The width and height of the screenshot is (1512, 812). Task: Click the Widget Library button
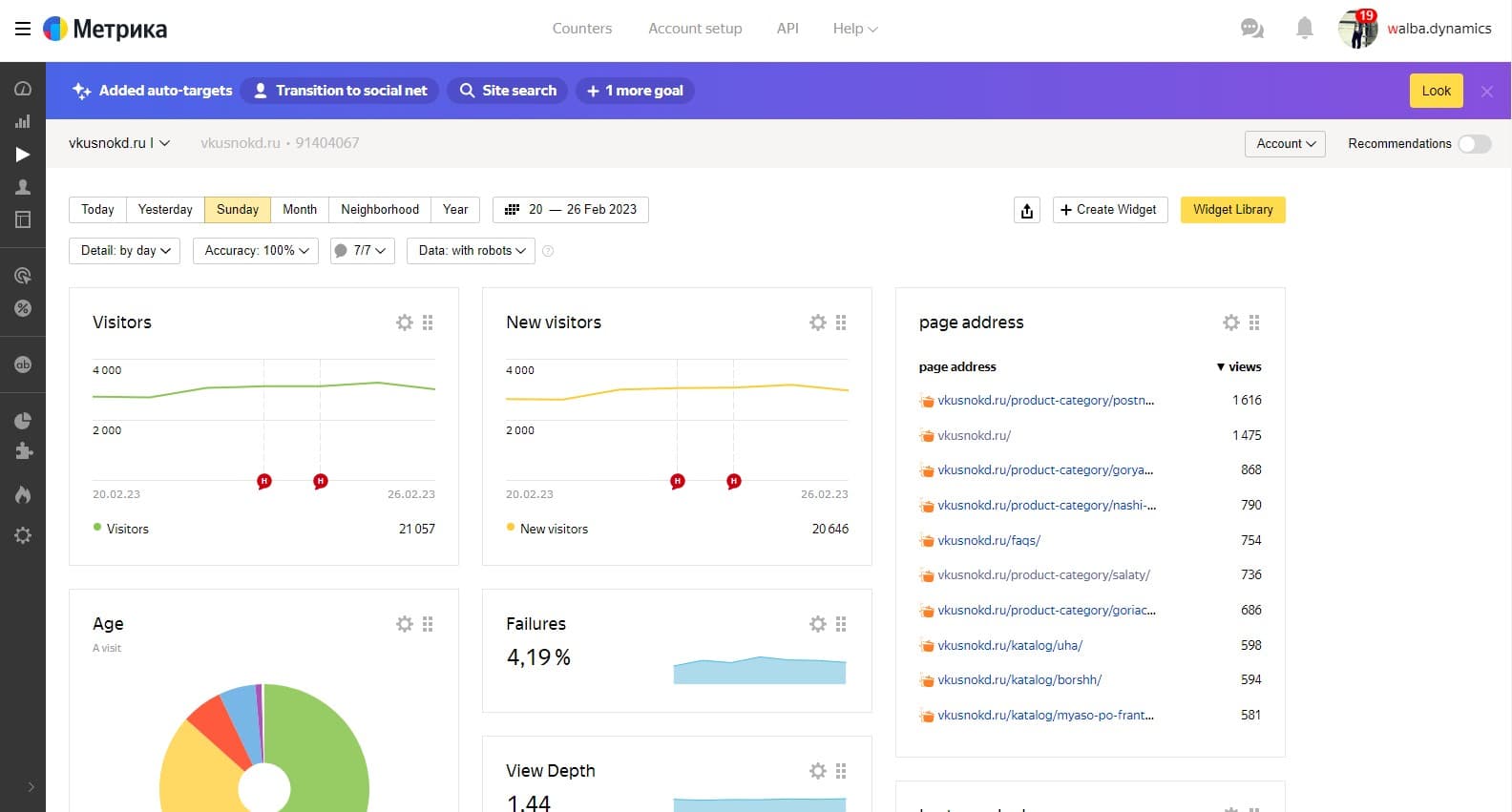pyautogui.click(x=1232, y=210)
